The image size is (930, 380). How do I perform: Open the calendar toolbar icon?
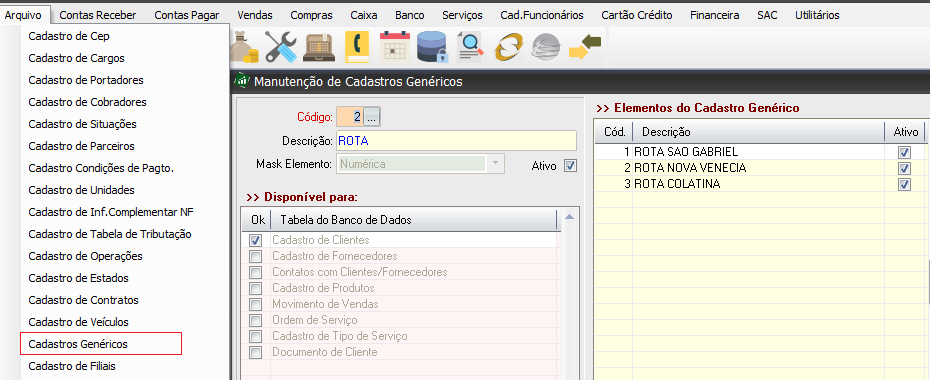[x=394, y=47]
